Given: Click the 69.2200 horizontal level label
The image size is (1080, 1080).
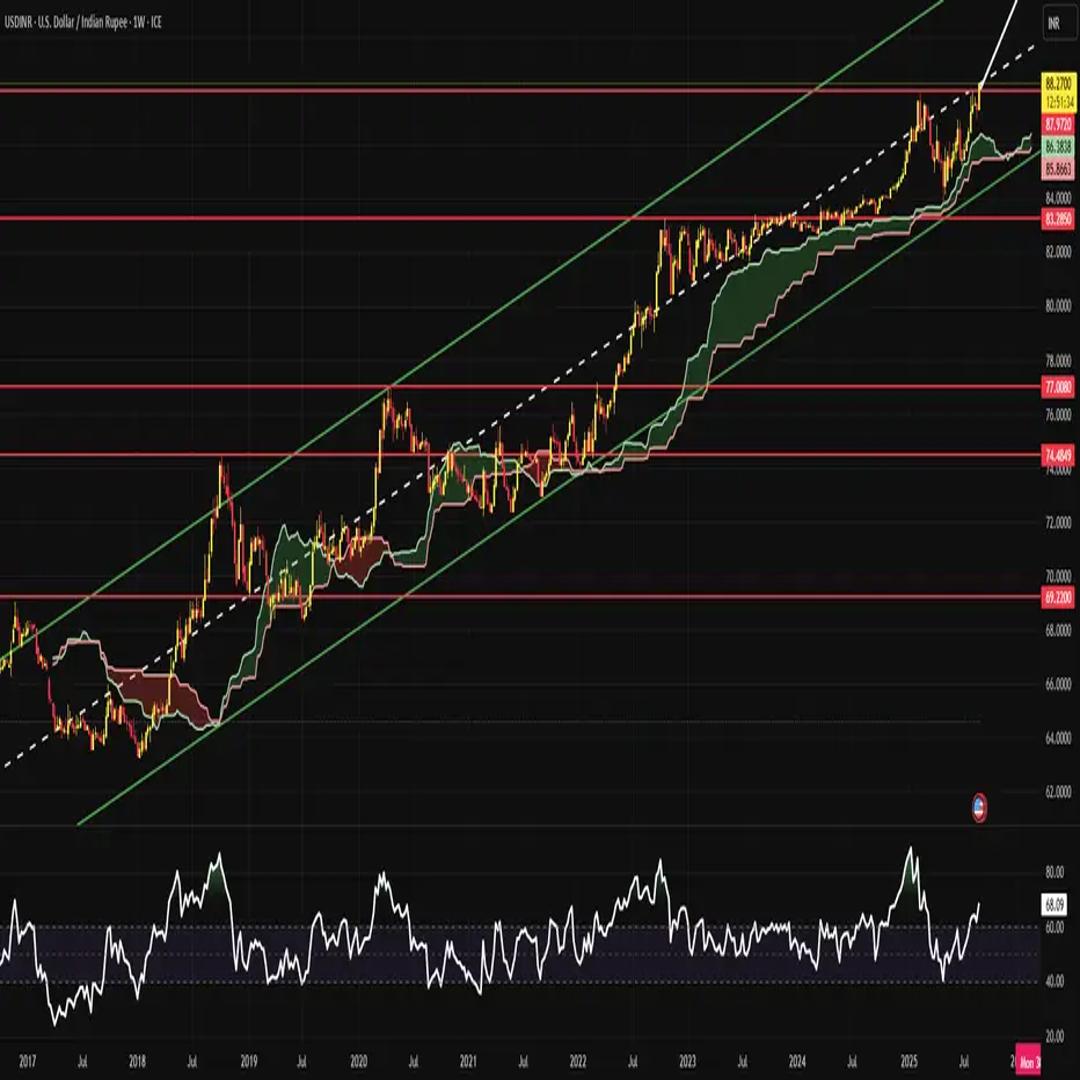Looking at the screenshot, I should pos(1058,597).
